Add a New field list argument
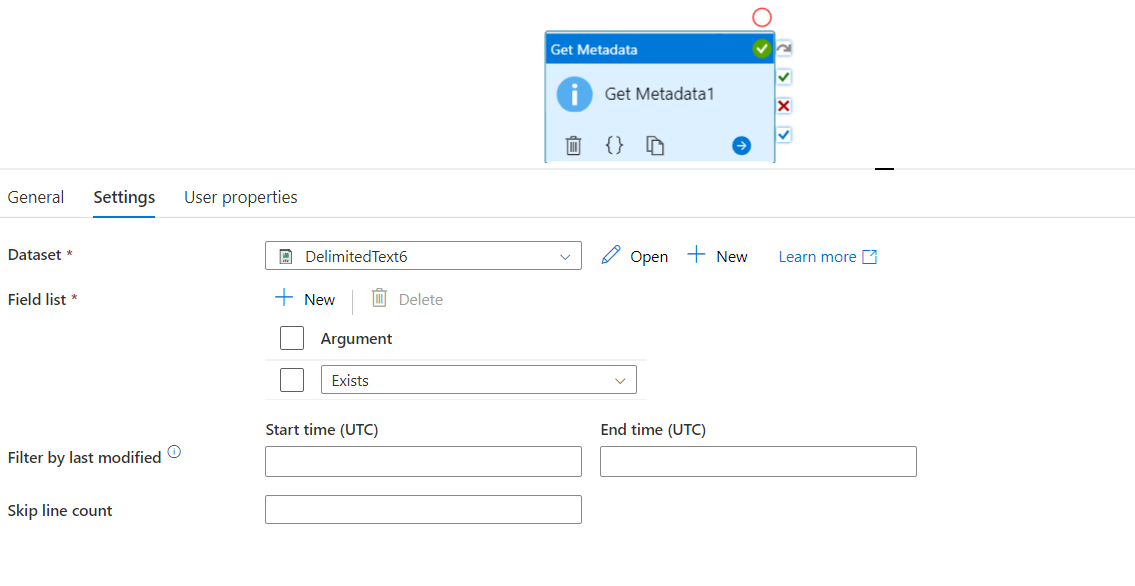The height and width of the screenshot is (586, 1135). pos(305,299)
